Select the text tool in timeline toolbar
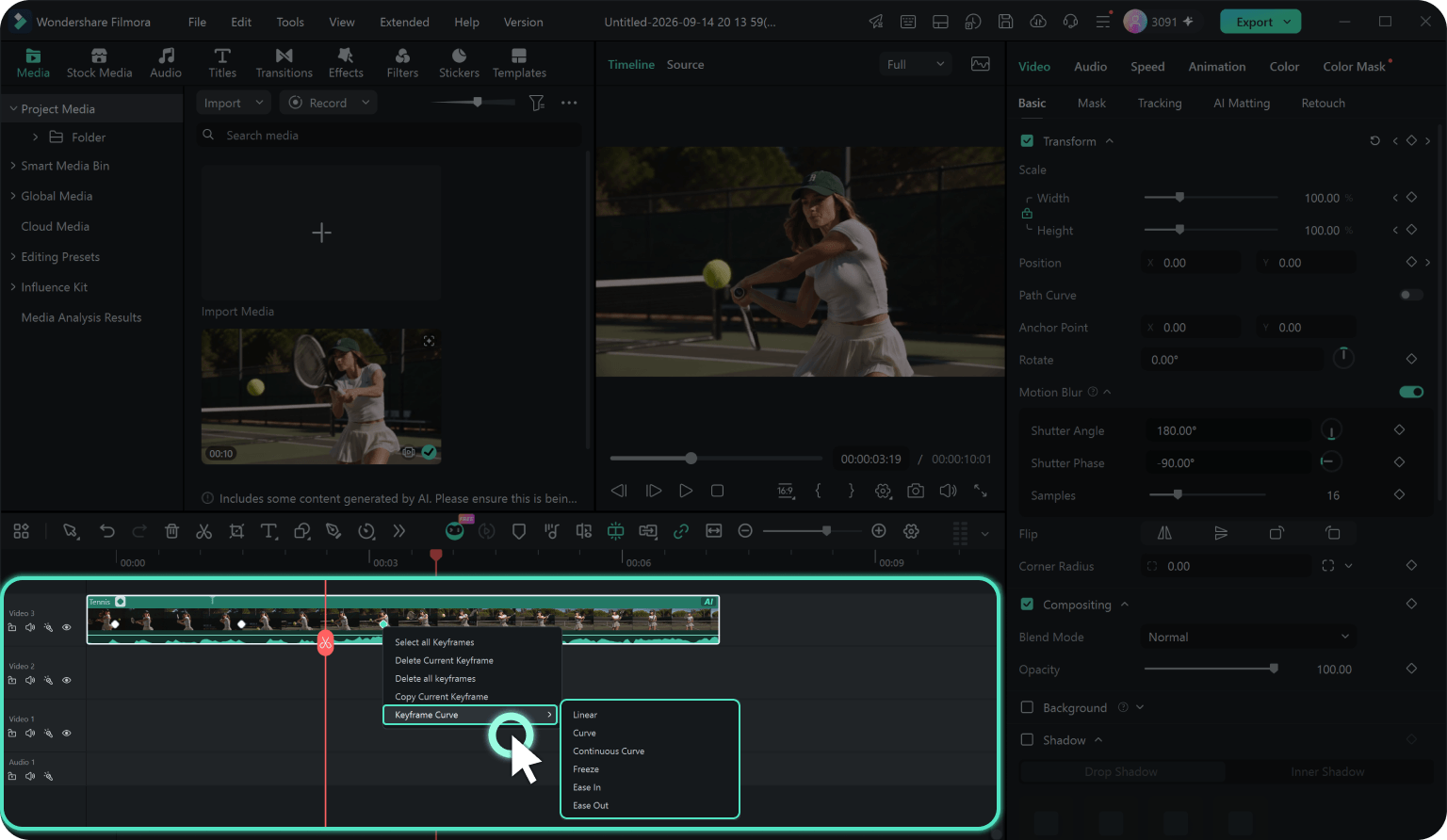The image size is (1447, 840). [x=268, y=531]
